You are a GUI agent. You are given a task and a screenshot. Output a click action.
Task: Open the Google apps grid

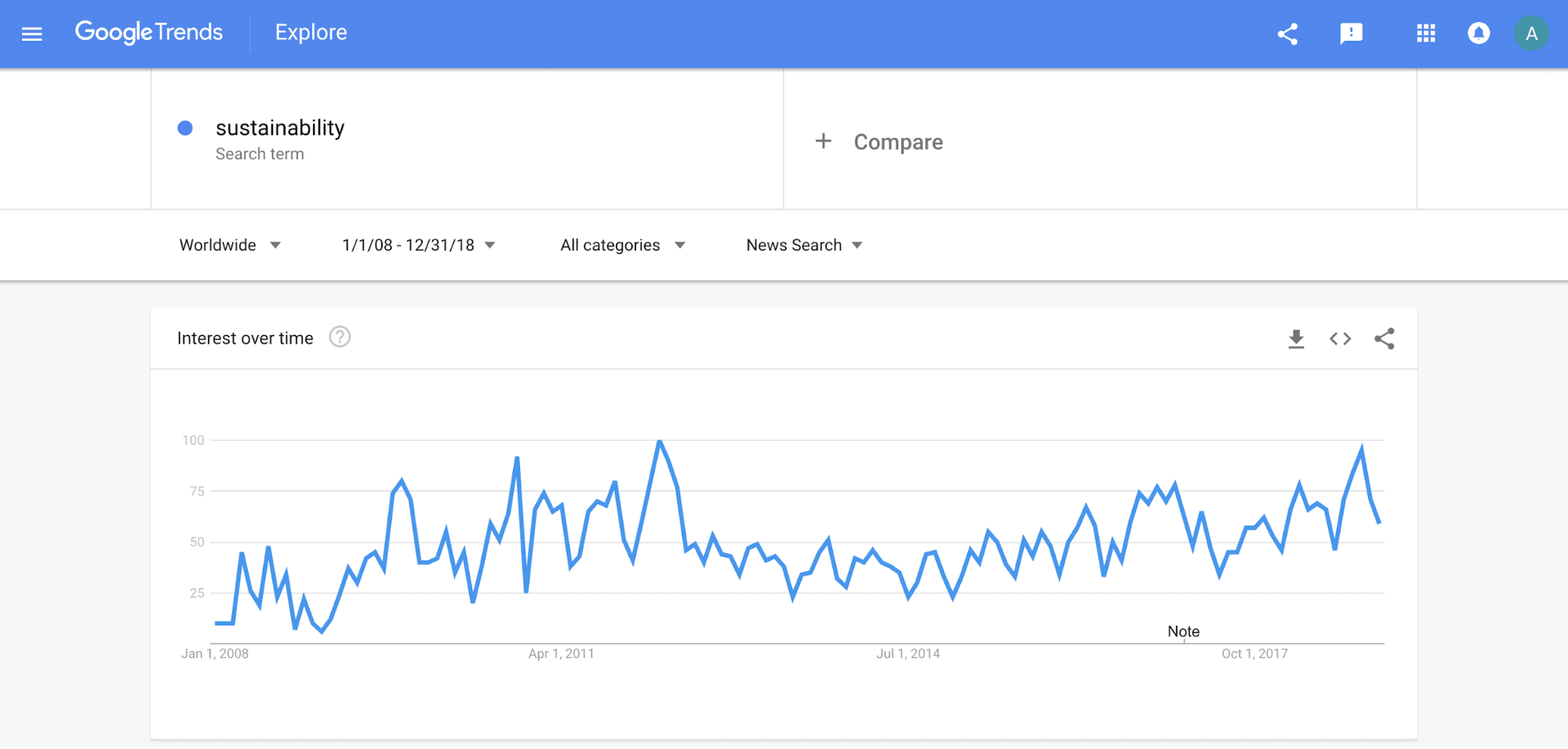(1425, 34)
